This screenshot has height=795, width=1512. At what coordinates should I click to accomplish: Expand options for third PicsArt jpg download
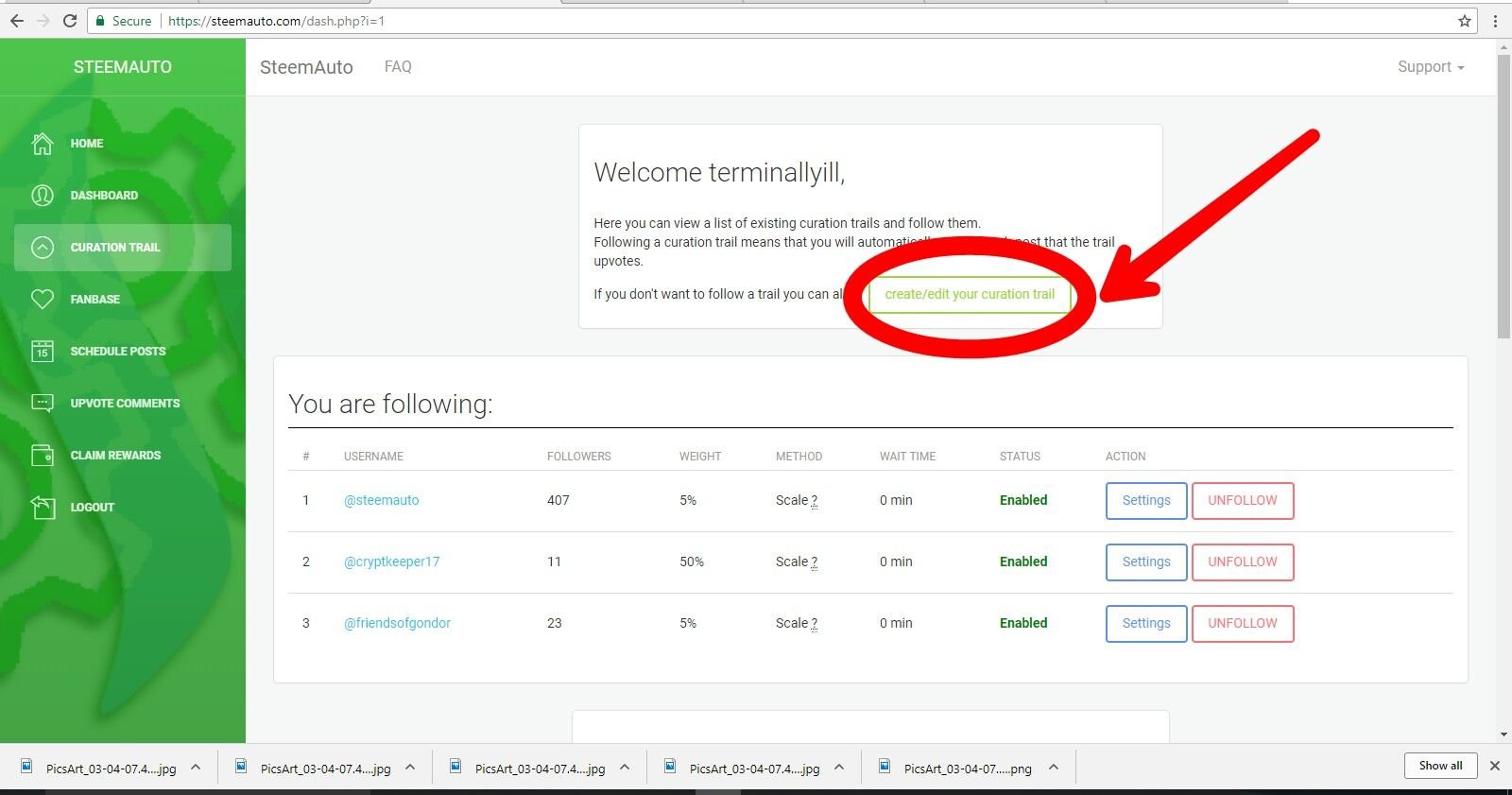click(x=625, y=768)
